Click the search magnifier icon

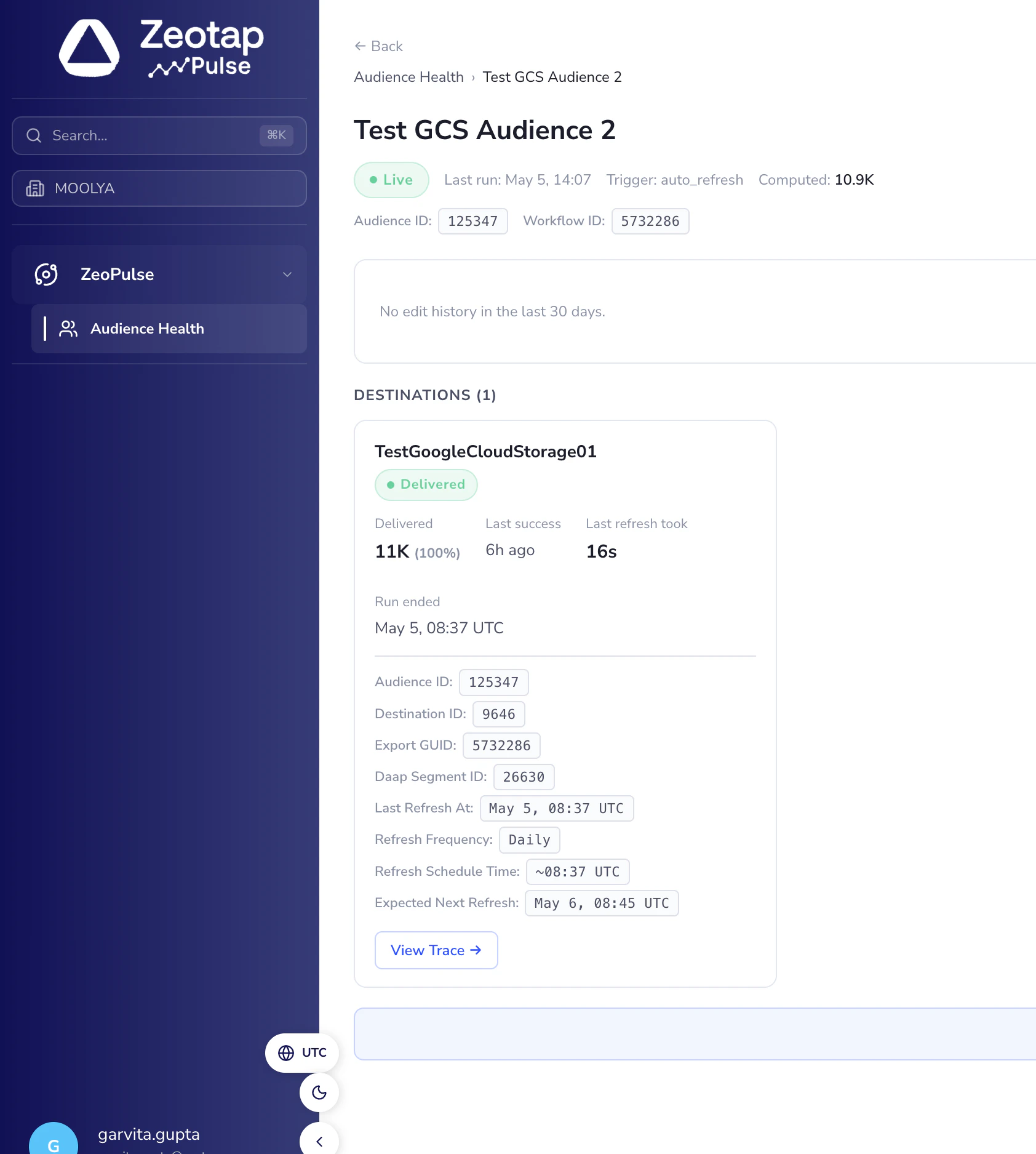coord(34,135)
